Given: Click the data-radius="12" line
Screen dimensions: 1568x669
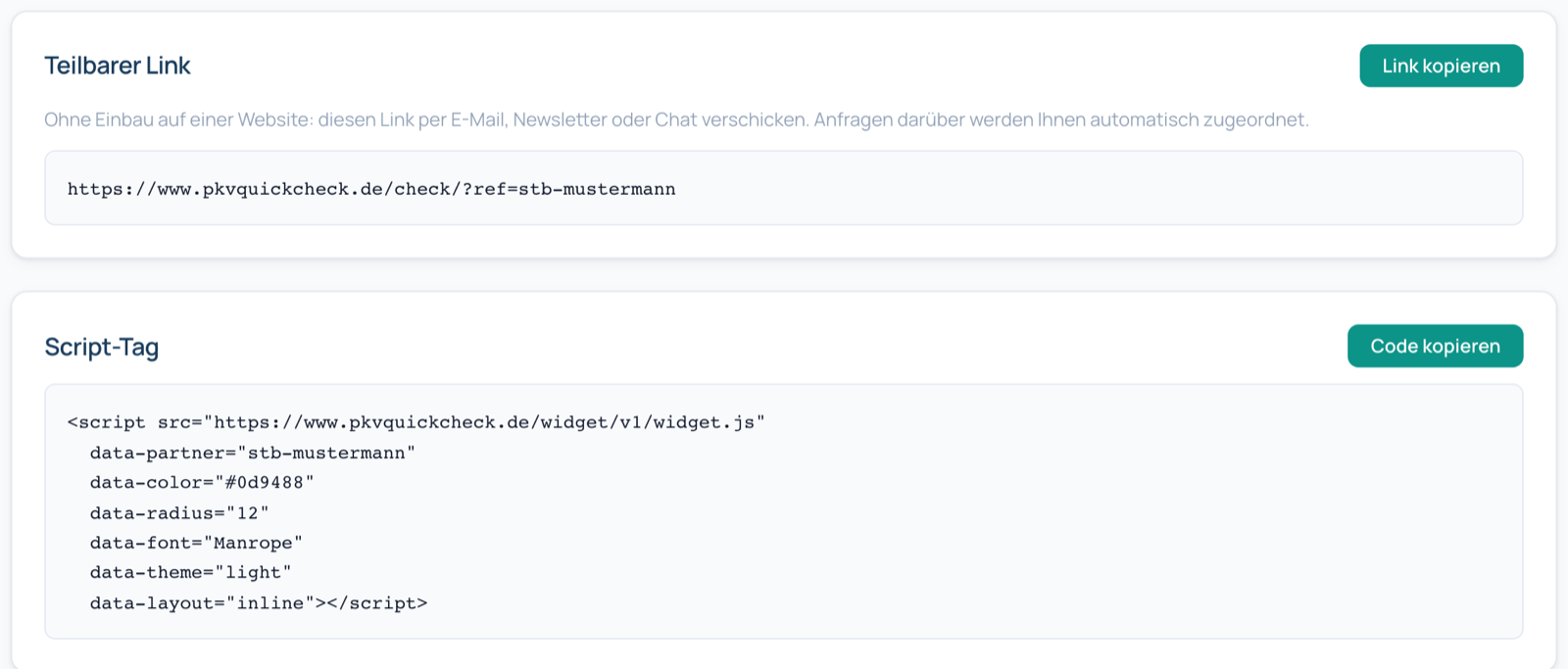Looking at the screenshot, I should coord(179,512).
